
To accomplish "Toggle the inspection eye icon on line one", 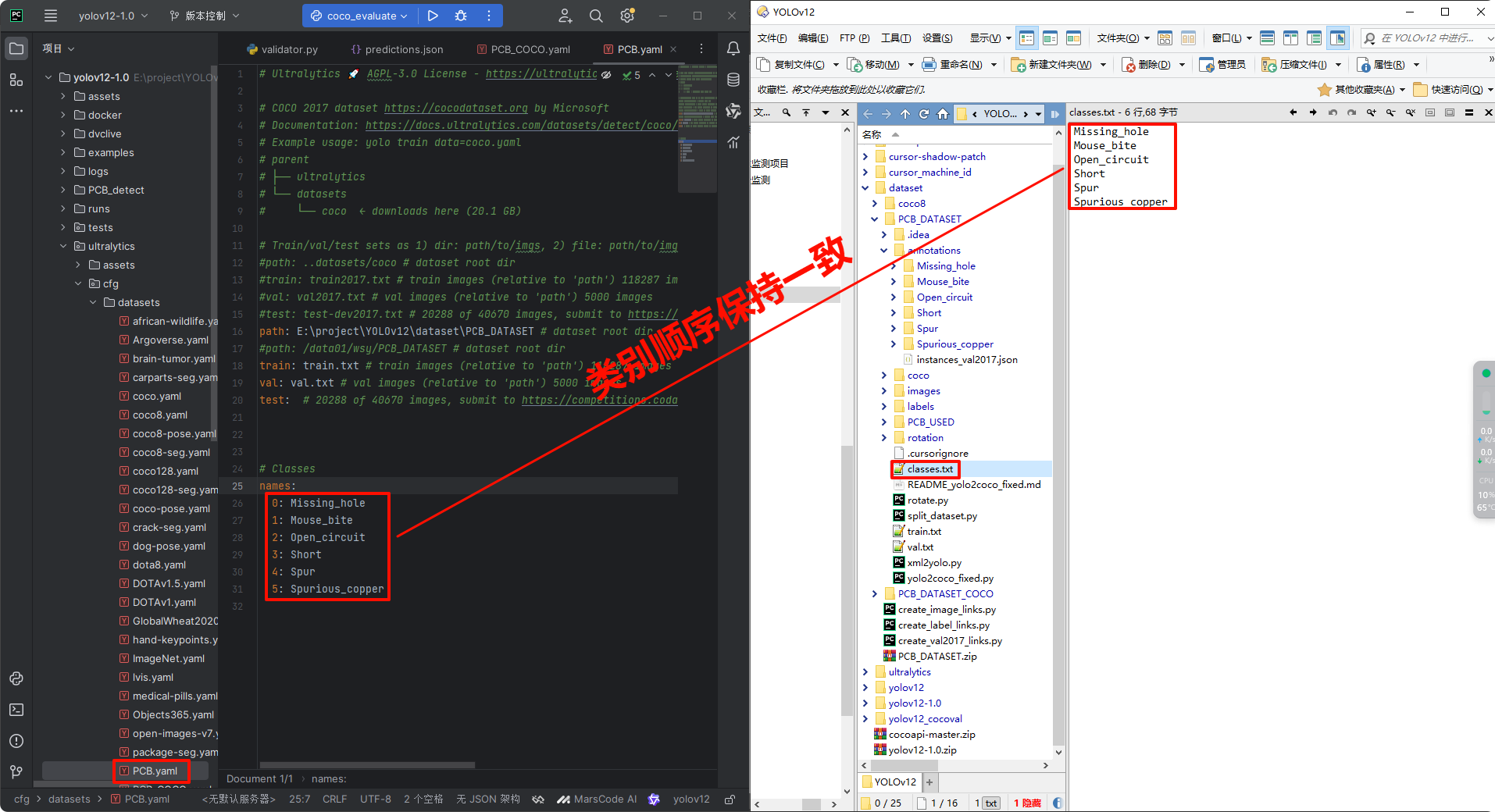I will tap(607, 74).
